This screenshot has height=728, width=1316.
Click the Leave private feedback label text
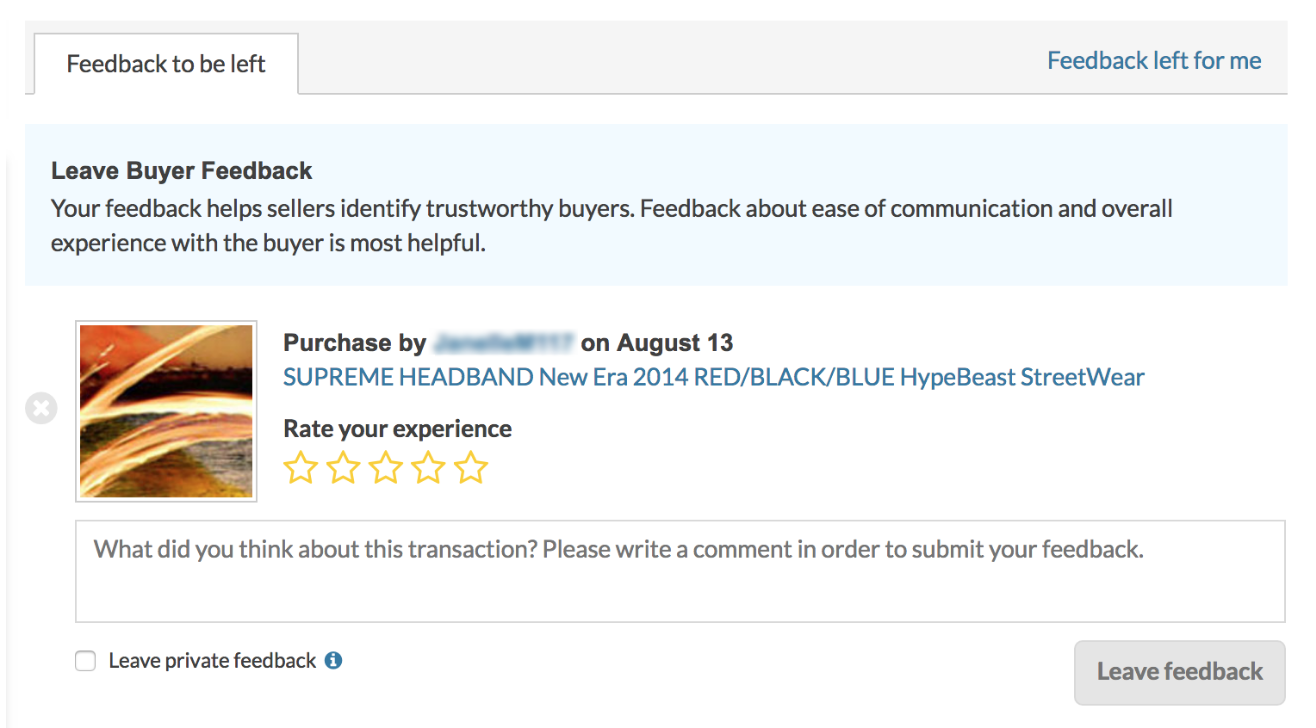(212, 661)
